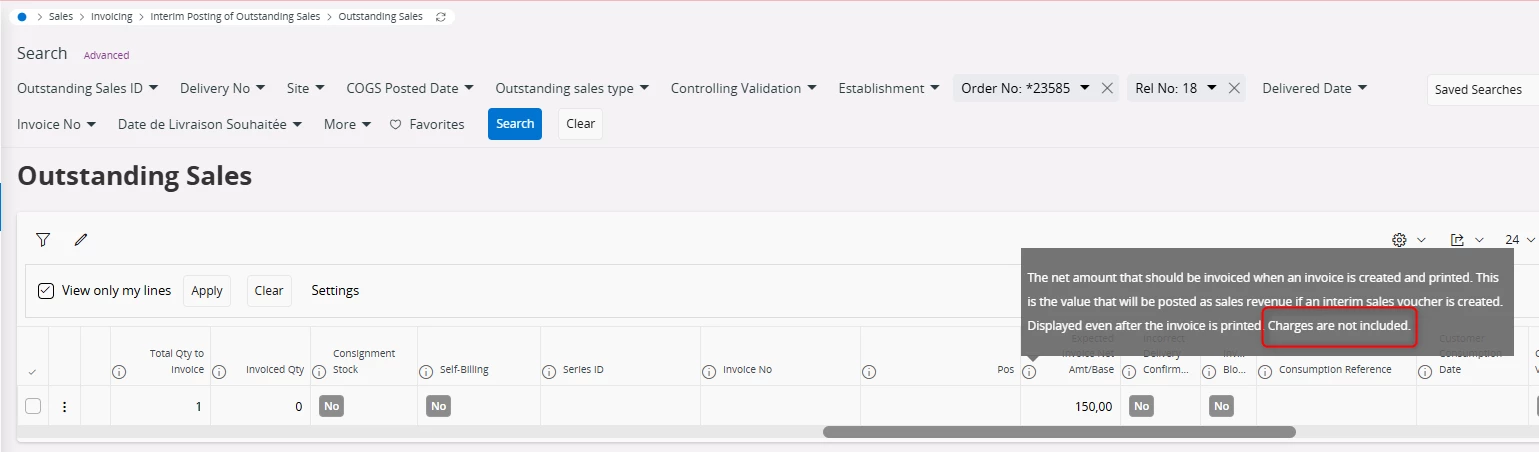Image resolution: width=1539 pixels, height=452 pixels.
Task: Expand the Outstanding Sales ID filter
Action: [x=87, y=88]
